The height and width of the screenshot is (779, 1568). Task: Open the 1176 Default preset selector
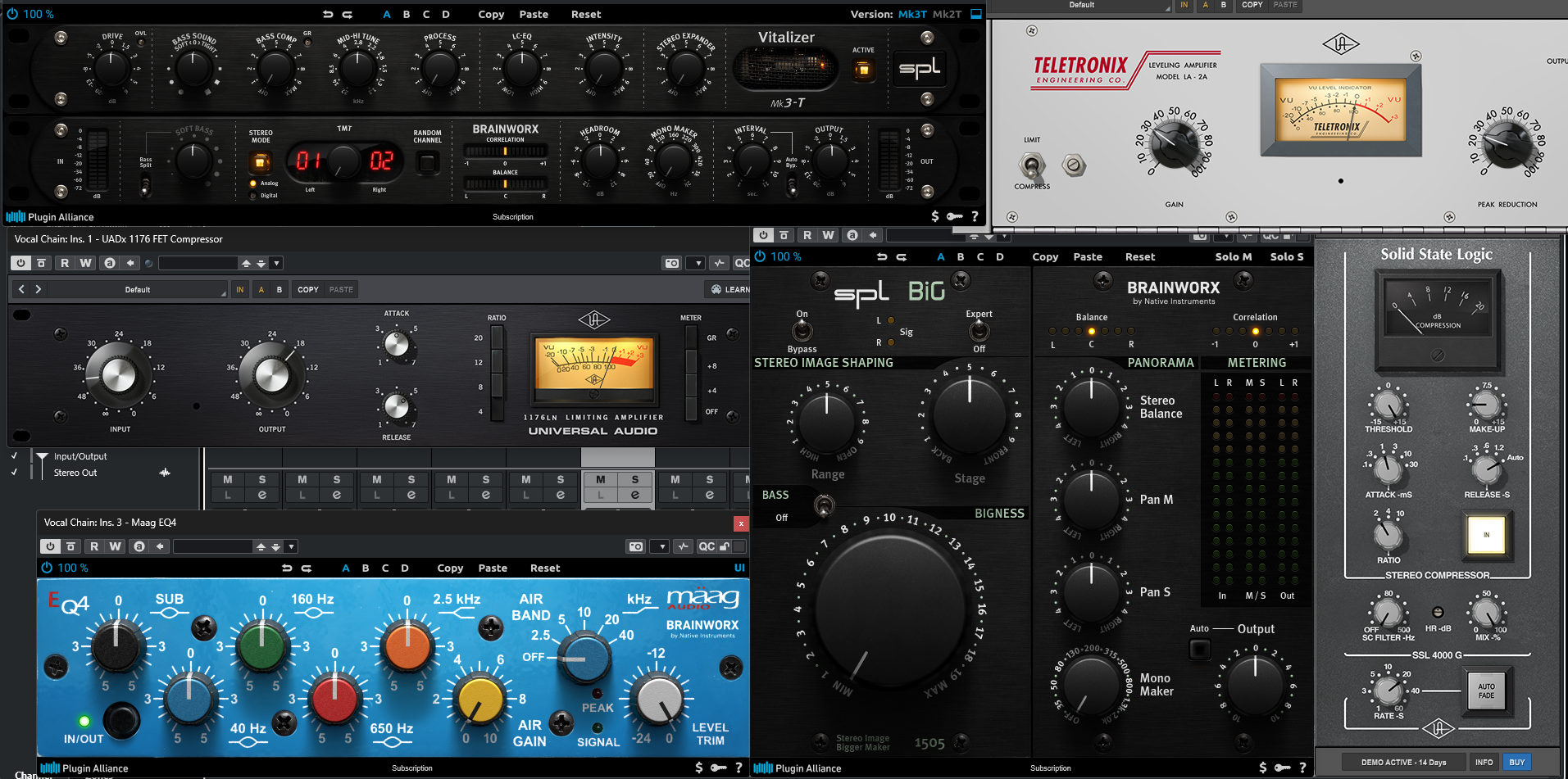coord(138,289)
